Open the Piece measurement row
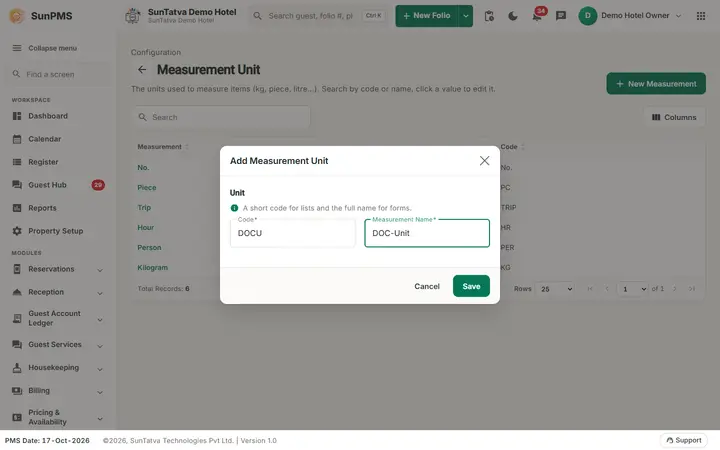 [146, 187]
